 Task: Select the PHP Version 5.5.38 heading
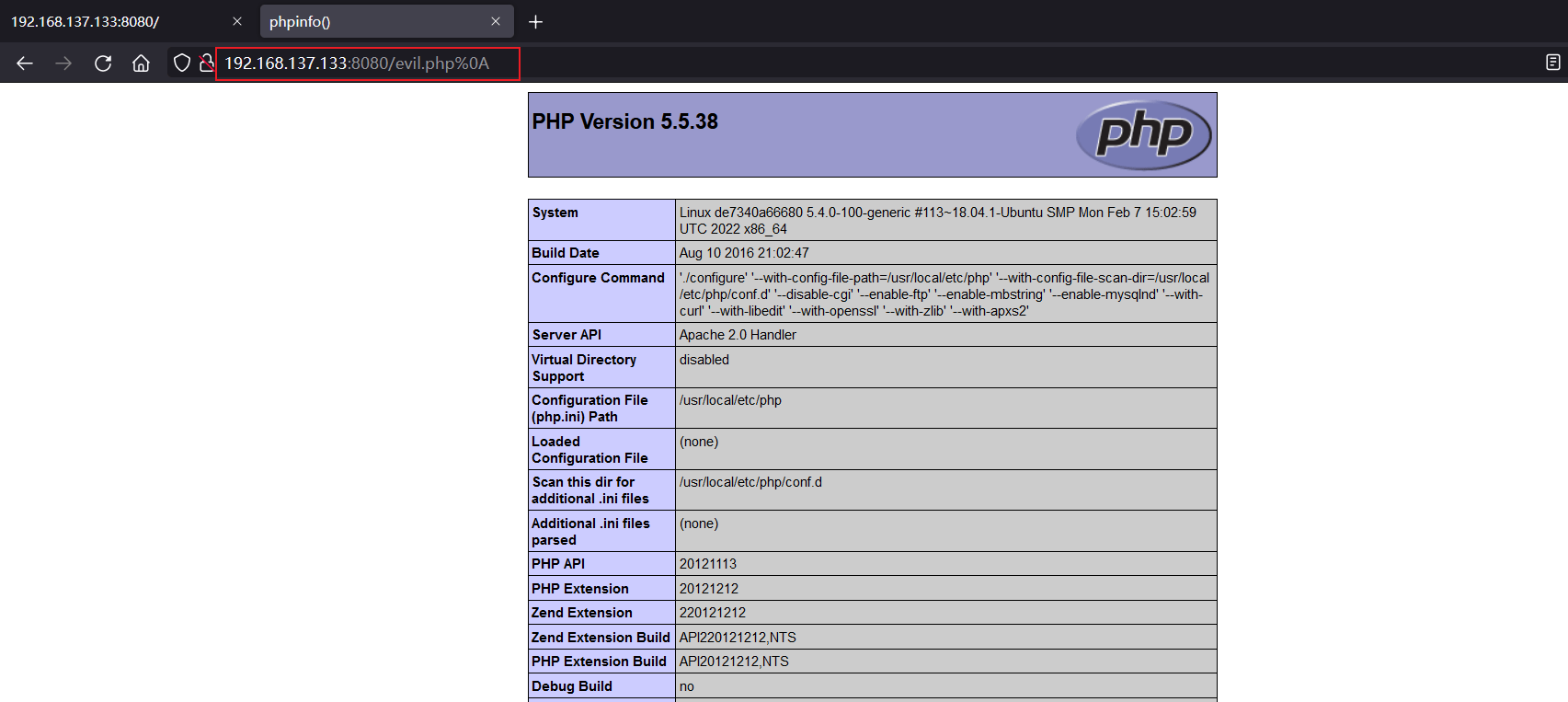[x=625, y=121]
